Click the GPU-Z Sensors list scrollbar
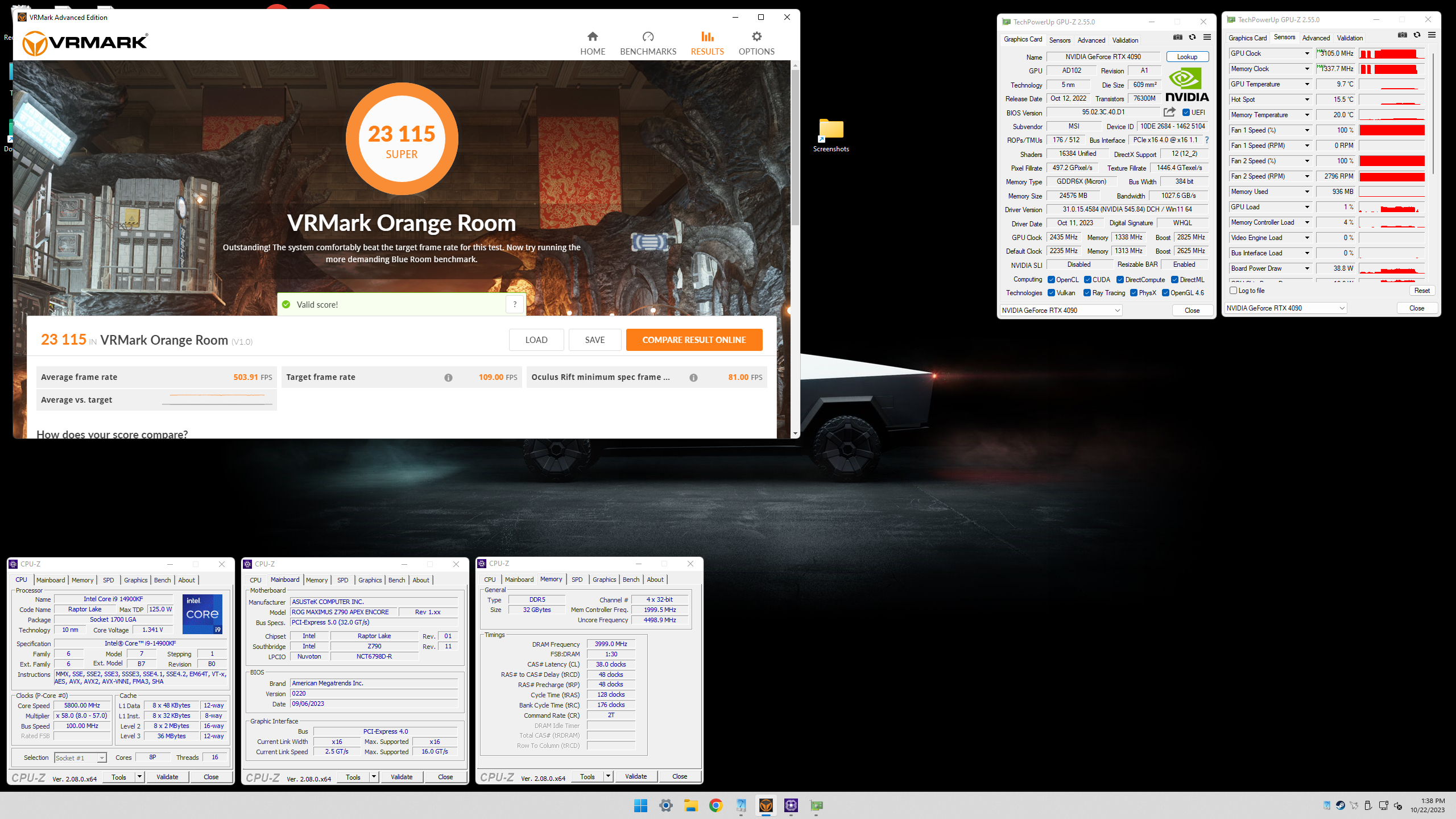Viewport: 1456px width, 819px height. (x=1433, y=114)
